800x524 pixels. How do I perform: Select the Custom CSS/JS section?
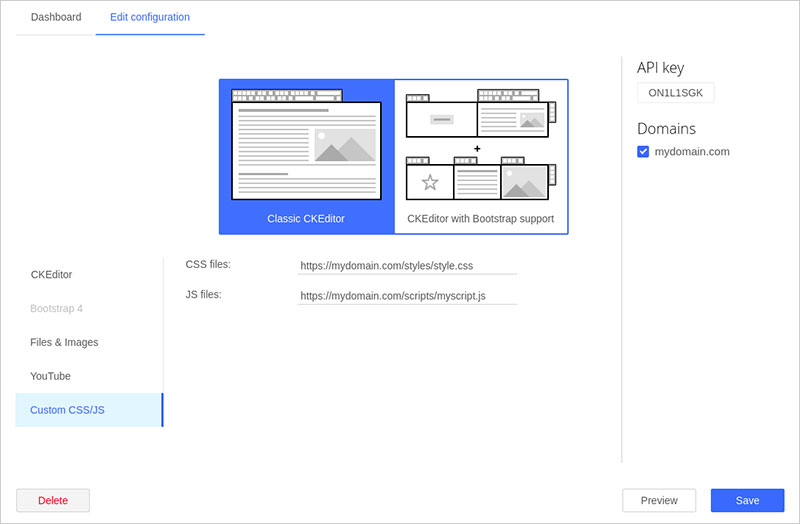(x=89, y=410)
